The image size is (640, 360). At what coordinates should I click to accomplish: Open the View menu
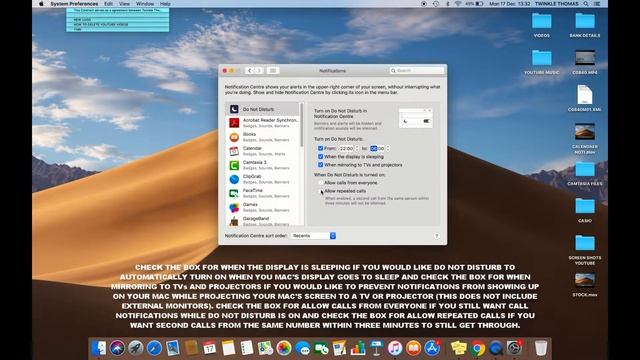(124, 4)
